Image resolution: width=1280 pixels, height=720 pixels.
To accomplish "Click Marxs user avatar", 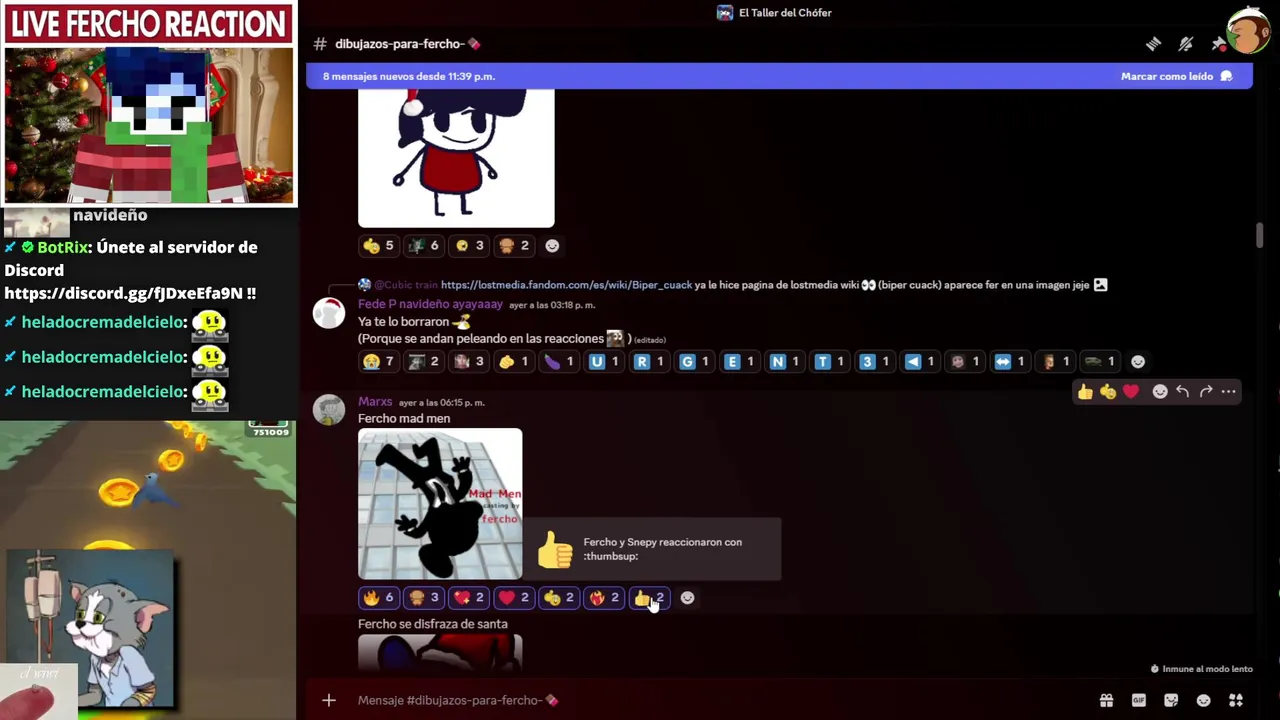I will pyautogui.click(x=329, y=410).
